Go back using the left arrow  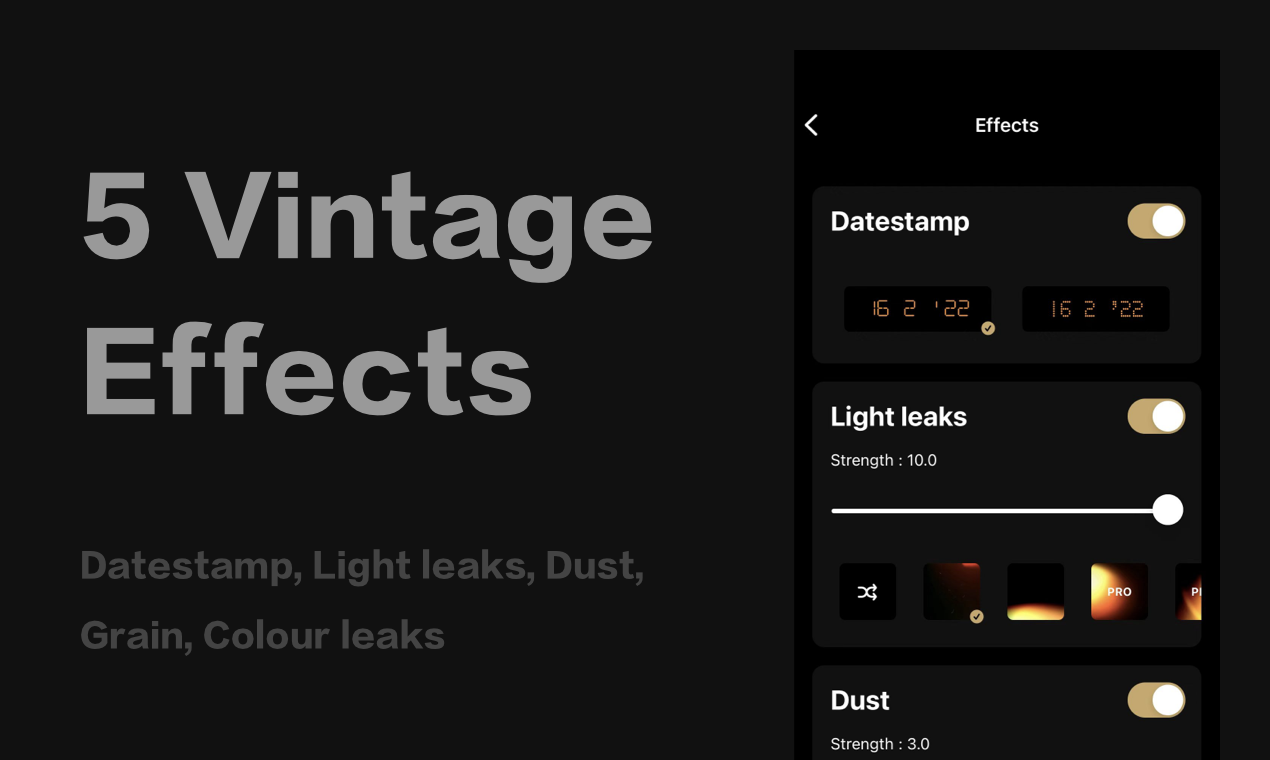coord(812,125)
